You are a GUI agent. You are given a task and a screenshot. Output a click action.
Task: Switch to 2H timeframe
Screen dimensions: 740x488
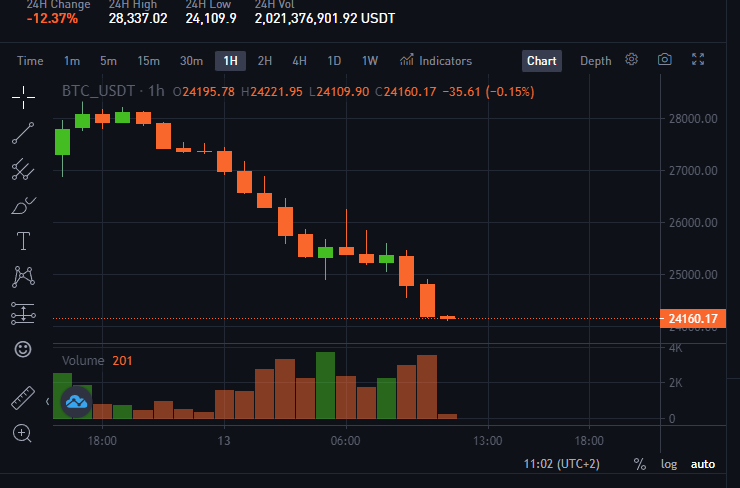265,61
